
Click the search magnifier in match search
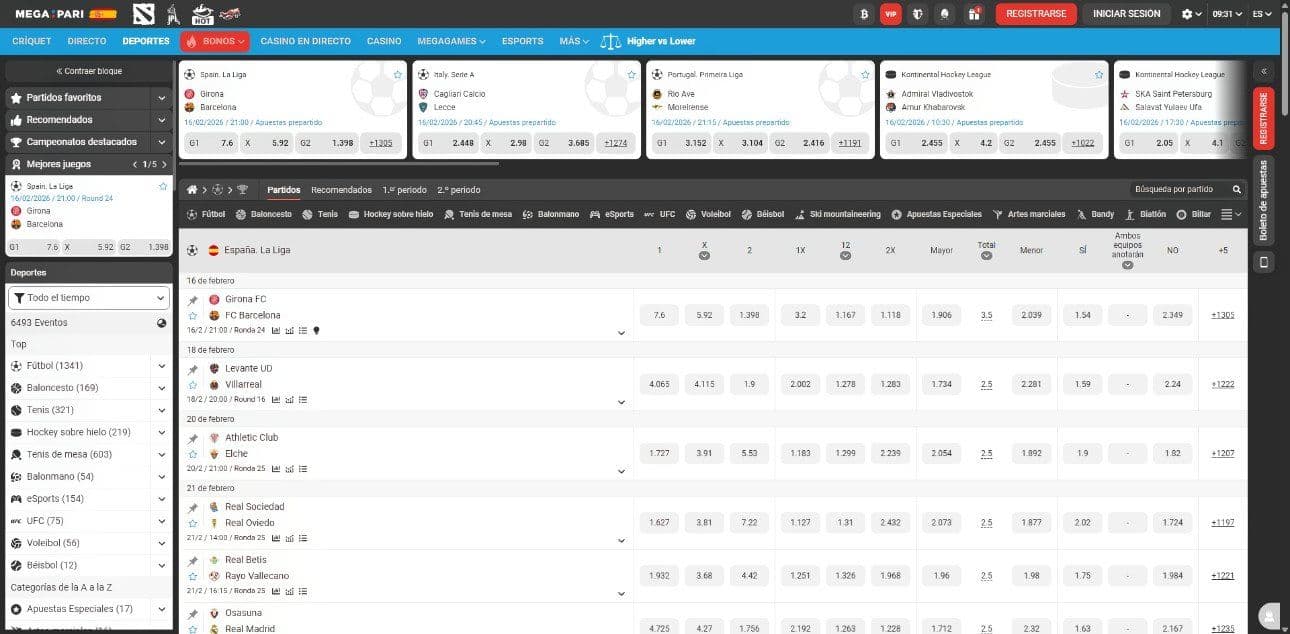coord(1237,190)
